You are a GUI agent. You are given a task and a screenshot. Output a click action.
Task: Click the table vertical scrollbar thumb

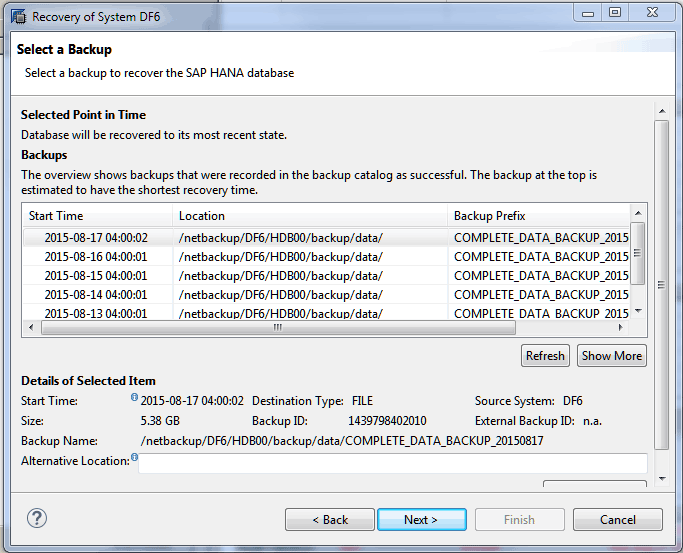click(x=638, y=253)
